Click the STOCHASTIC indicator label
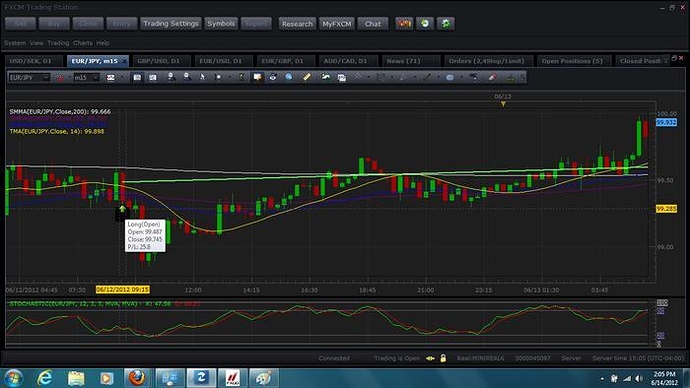 coord(105,304)
